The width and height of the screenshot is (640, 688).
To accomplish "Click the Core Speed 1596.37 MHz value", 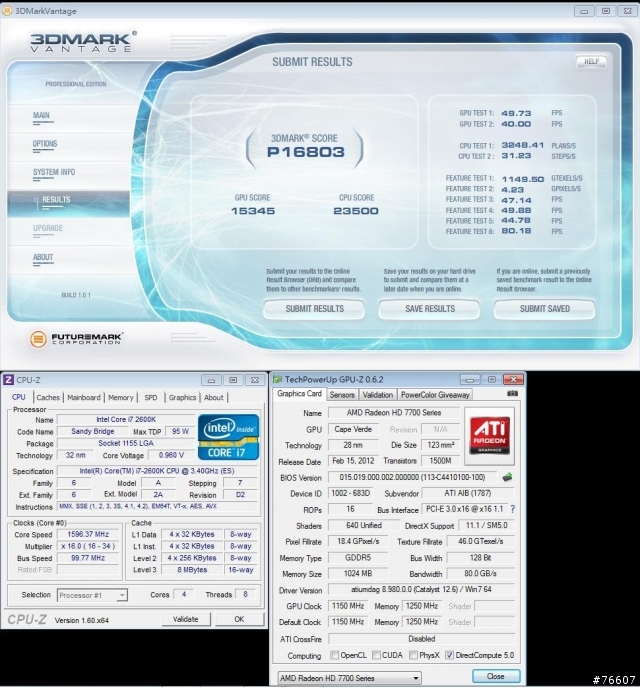I will tap(88, 534).
